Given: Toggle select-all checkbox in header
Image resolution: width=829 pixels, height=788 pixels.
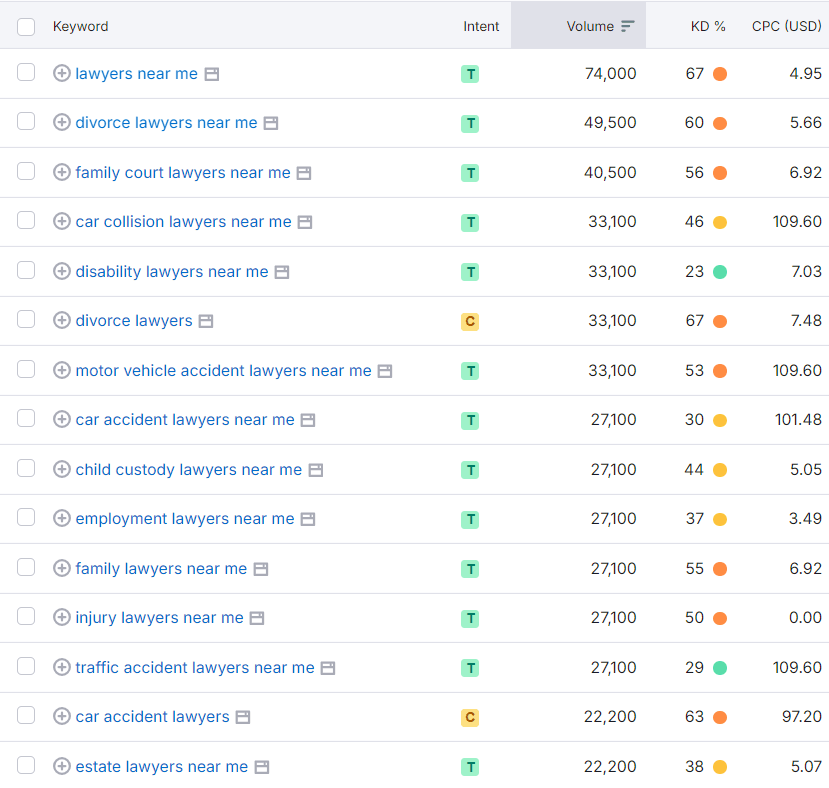Looking at the screenshot, I should [x=26, y=26].
